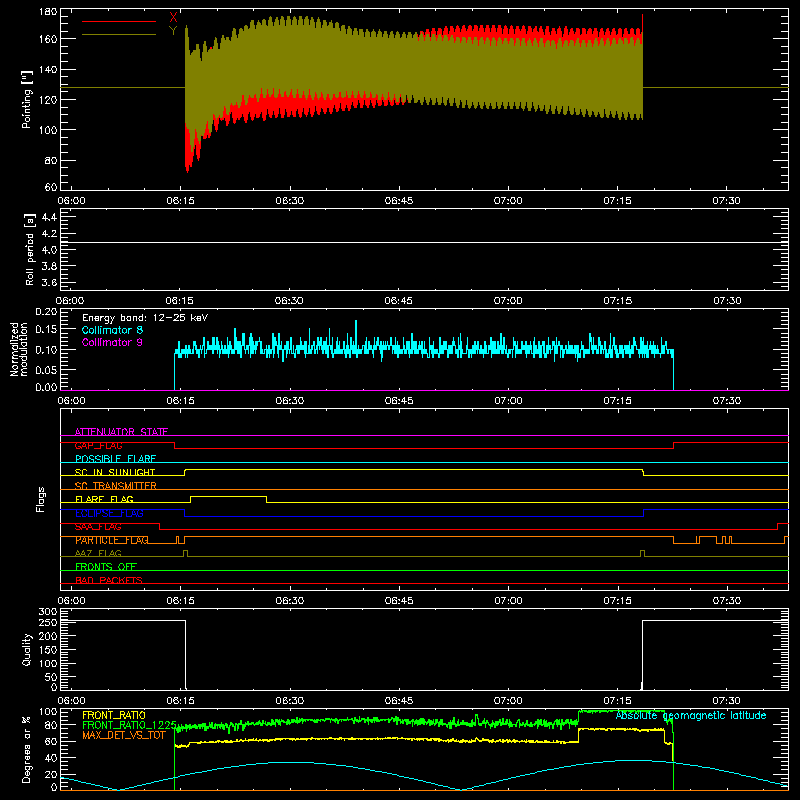
Task: Click the 'Energy band: 12-25 keV' label
Action: click(x=145, y=318)
